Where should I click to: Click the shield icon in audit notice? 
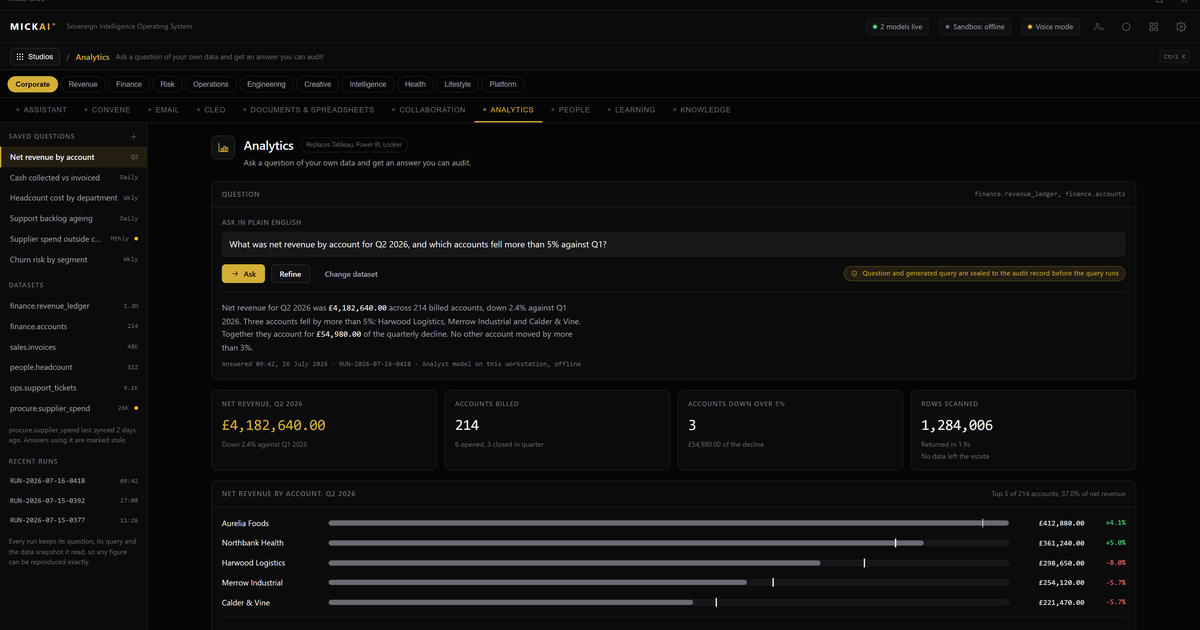click(x=854, y=273)
